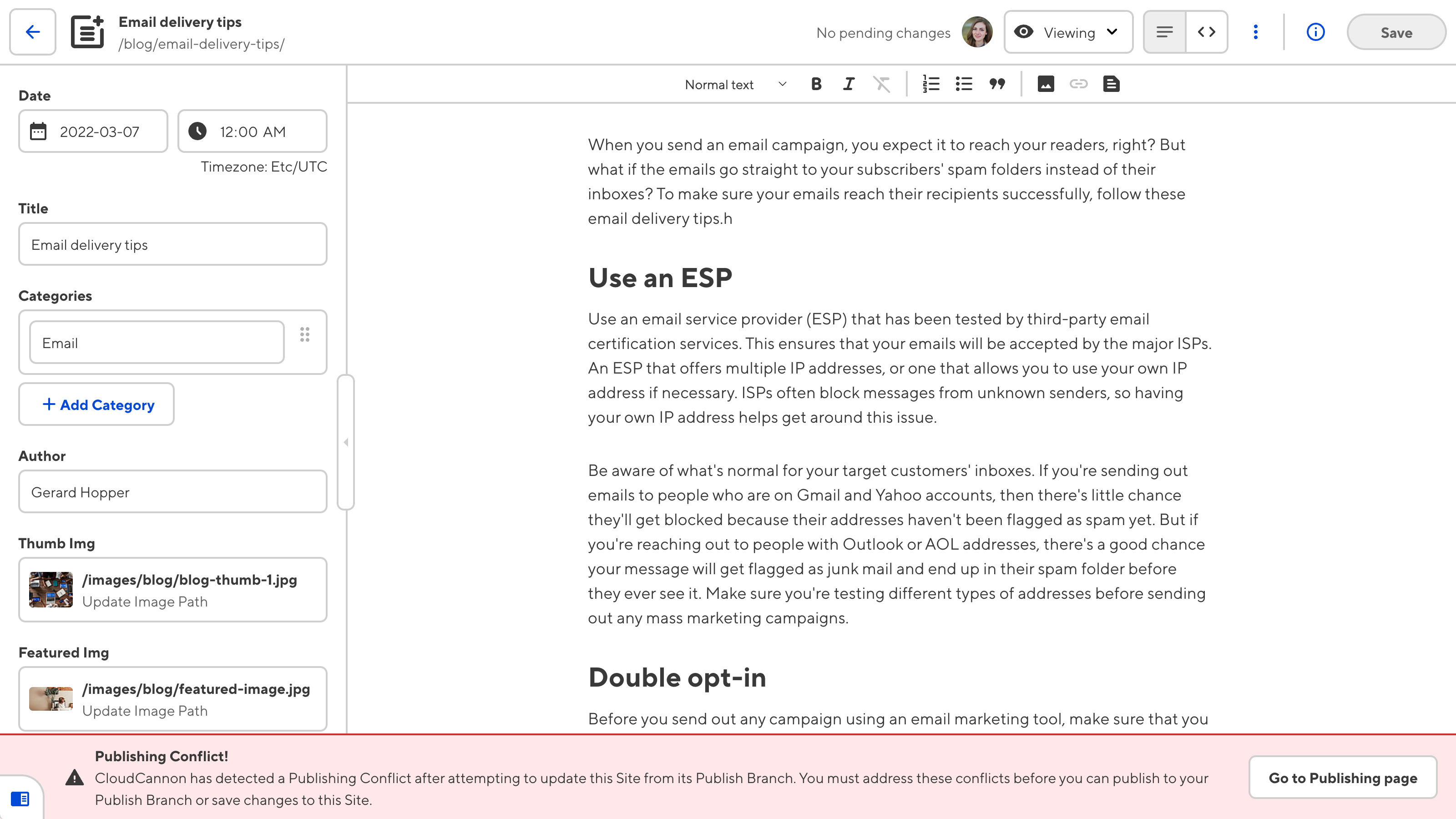
Task: Click the insert link icon
Action: pyautogui.click(x=1078, y=84)
